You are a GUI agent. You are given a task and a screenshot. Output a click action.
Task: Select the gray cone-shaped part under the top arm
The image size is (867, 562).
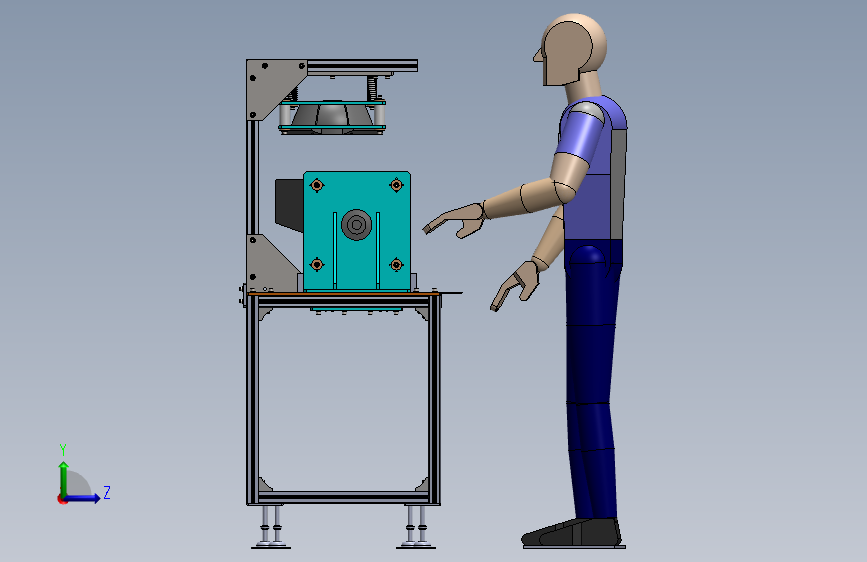331,117
